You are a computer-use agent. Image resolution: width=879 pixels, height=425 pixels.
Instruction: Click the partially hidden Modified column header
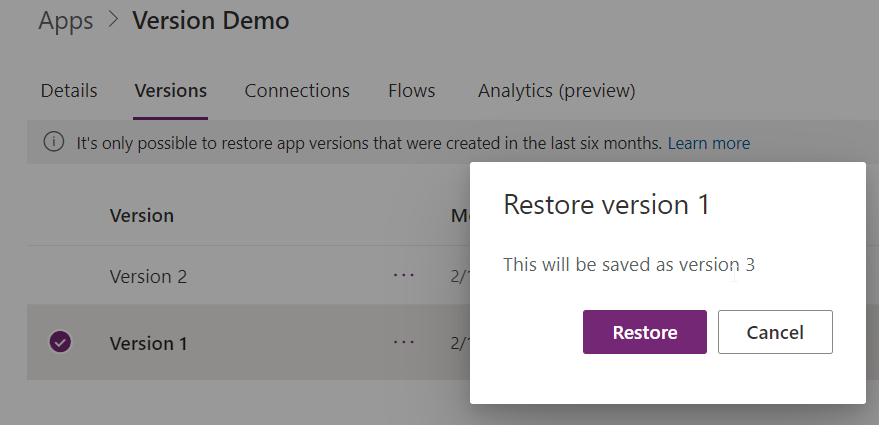pos(460,216)
